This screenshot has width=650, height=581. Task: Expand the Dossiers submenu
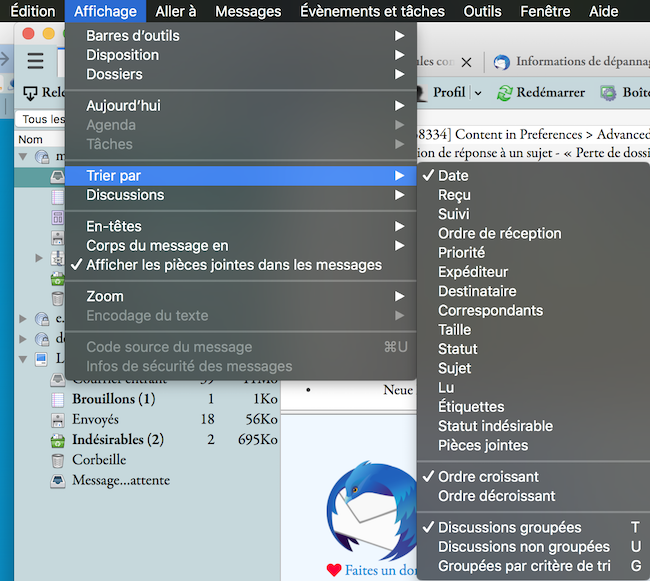pyautogui.click(x=240, y=74)
